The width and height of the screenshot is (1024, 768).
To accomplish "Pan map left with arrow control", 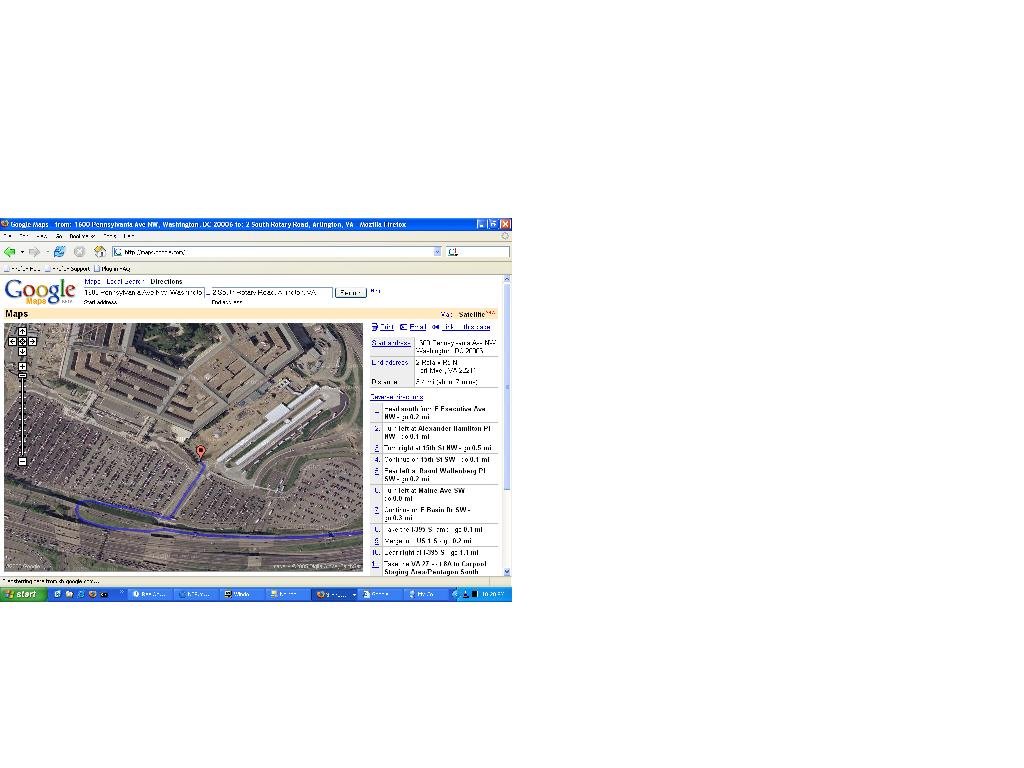I will 12,342.
